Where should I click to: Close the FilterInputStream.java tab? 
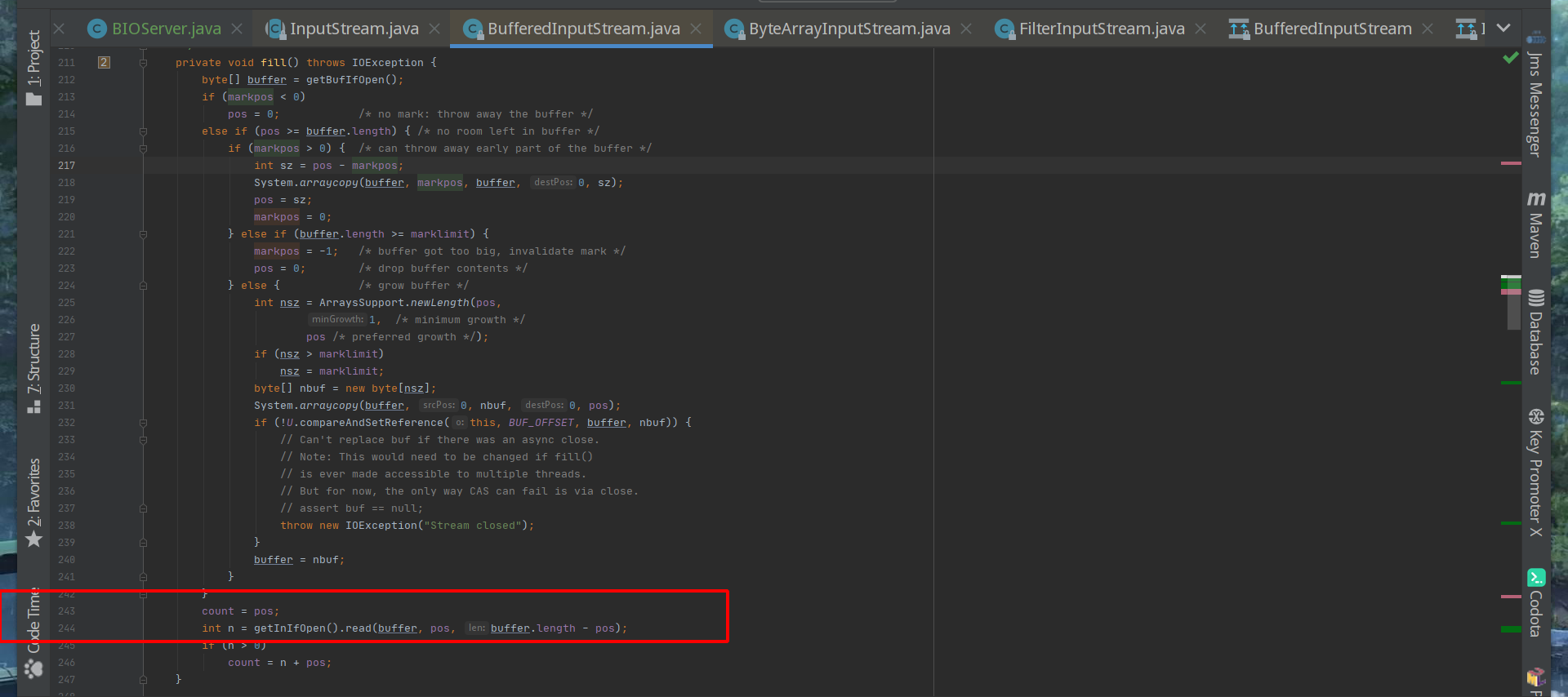tap(1200, 29)
